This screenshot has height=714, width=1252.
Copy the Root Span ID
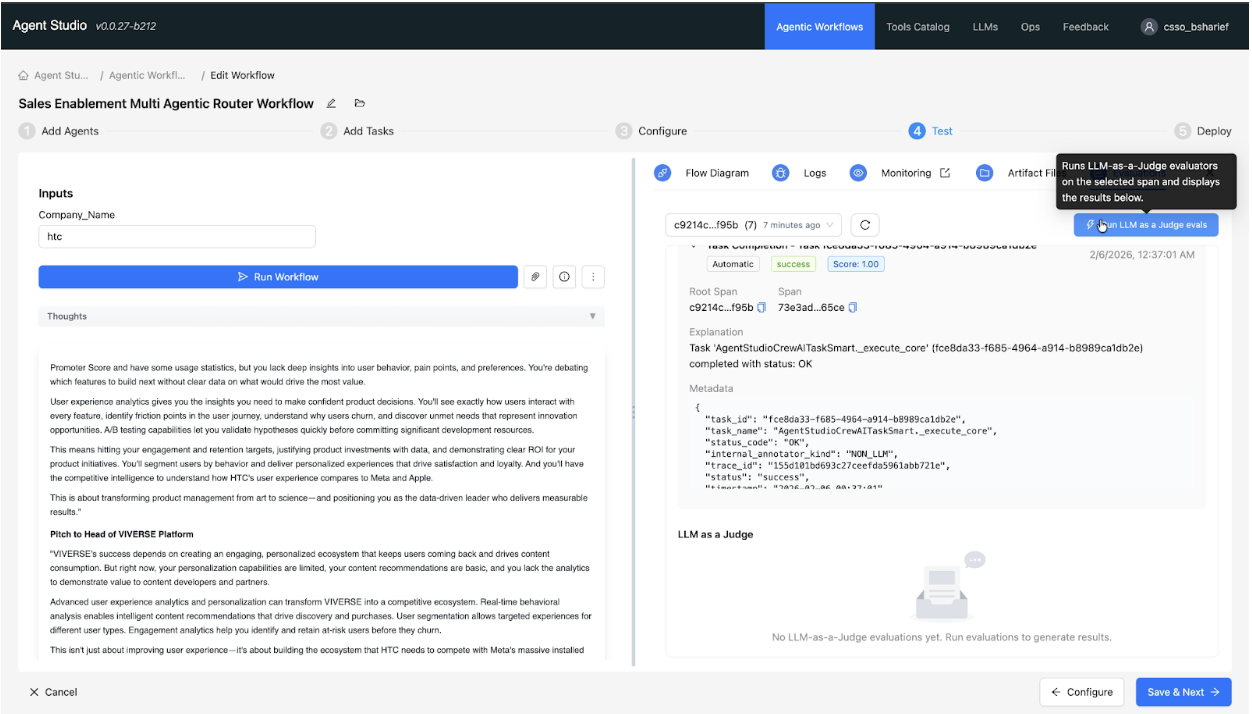point(762,307)
